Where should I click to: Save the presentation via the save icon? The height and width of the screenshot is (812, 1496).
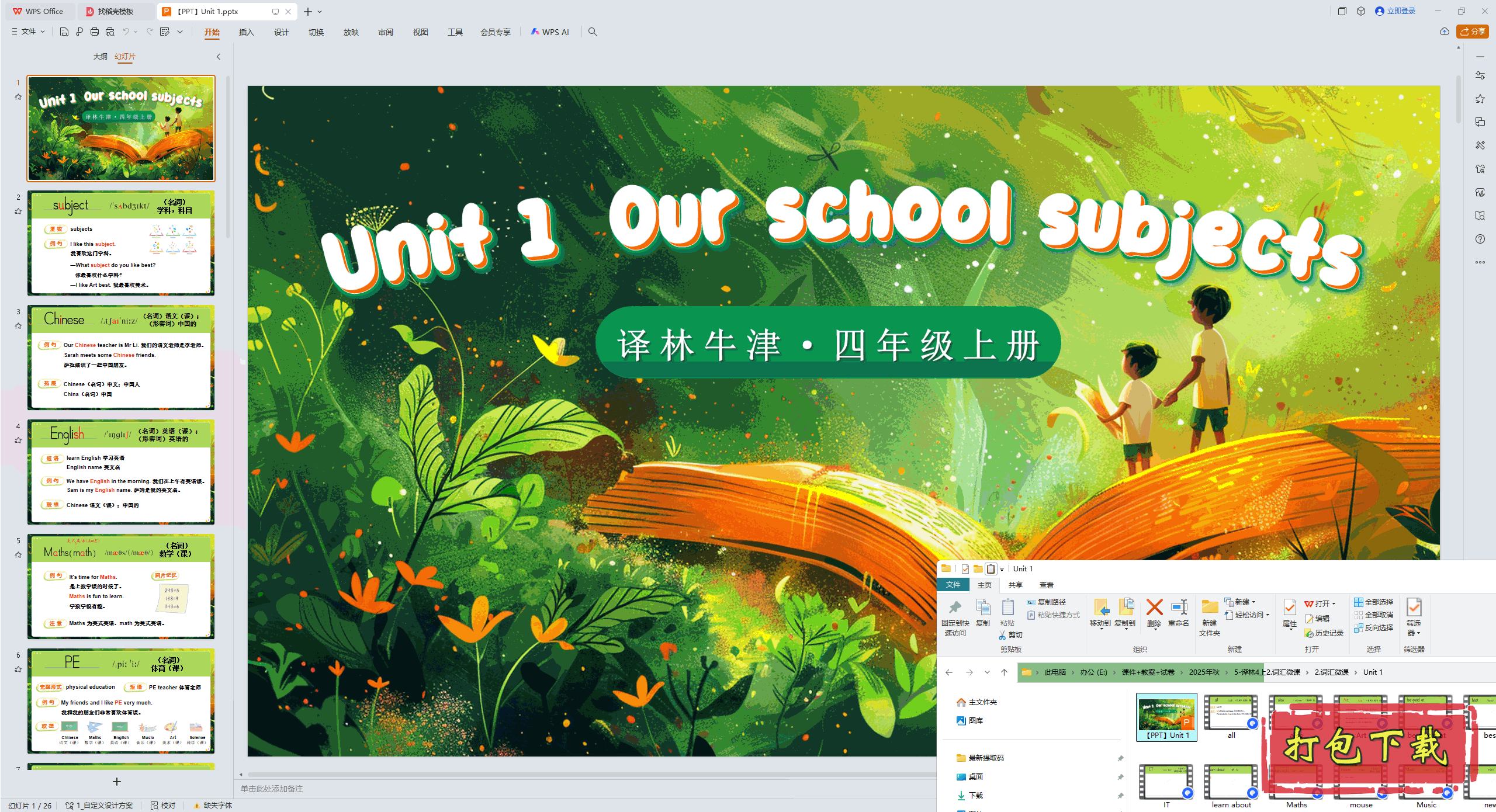[x=64, y=32]
